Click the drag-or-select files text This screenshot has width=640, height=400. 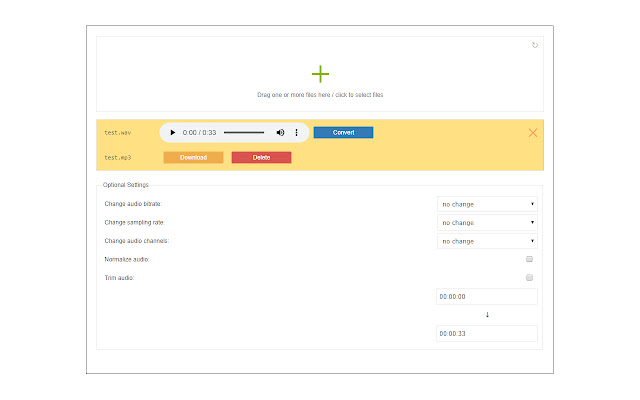[320, 95]
